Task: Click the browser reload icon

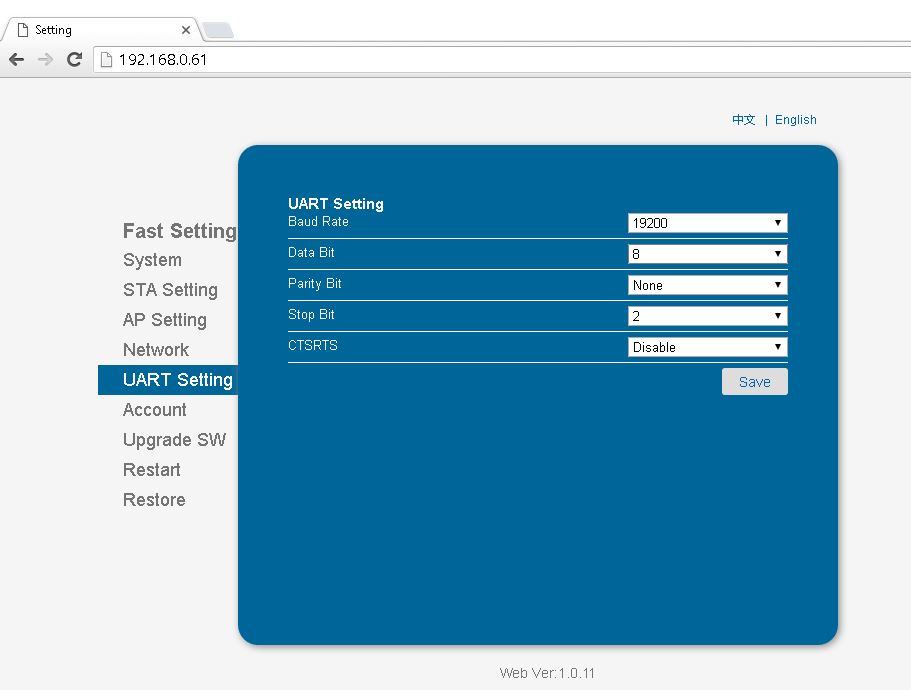Action: (x=74, y=60)
